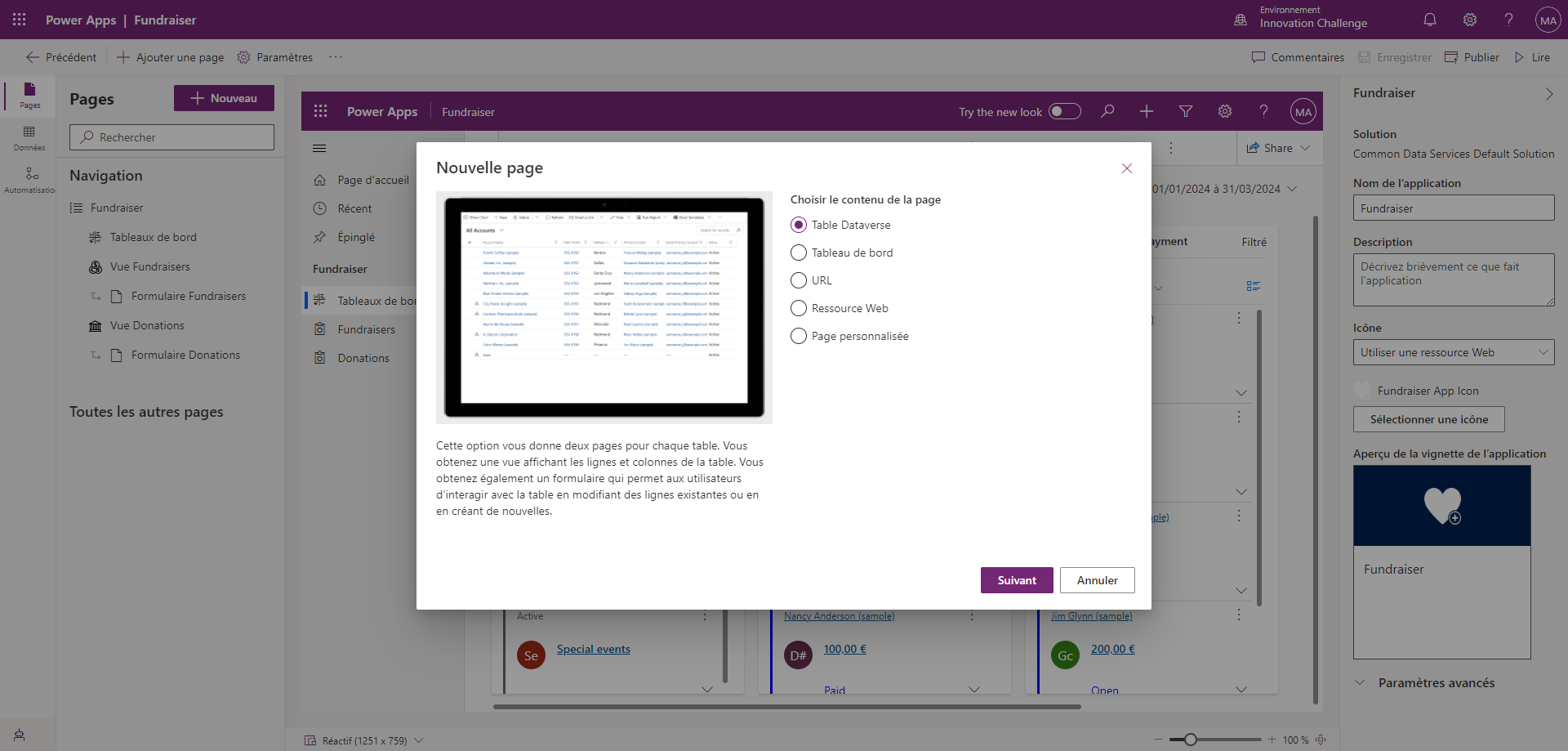The image size is (1568, 751).
Task: Click the gear icon in preview header
Action: pos(1225,111)
